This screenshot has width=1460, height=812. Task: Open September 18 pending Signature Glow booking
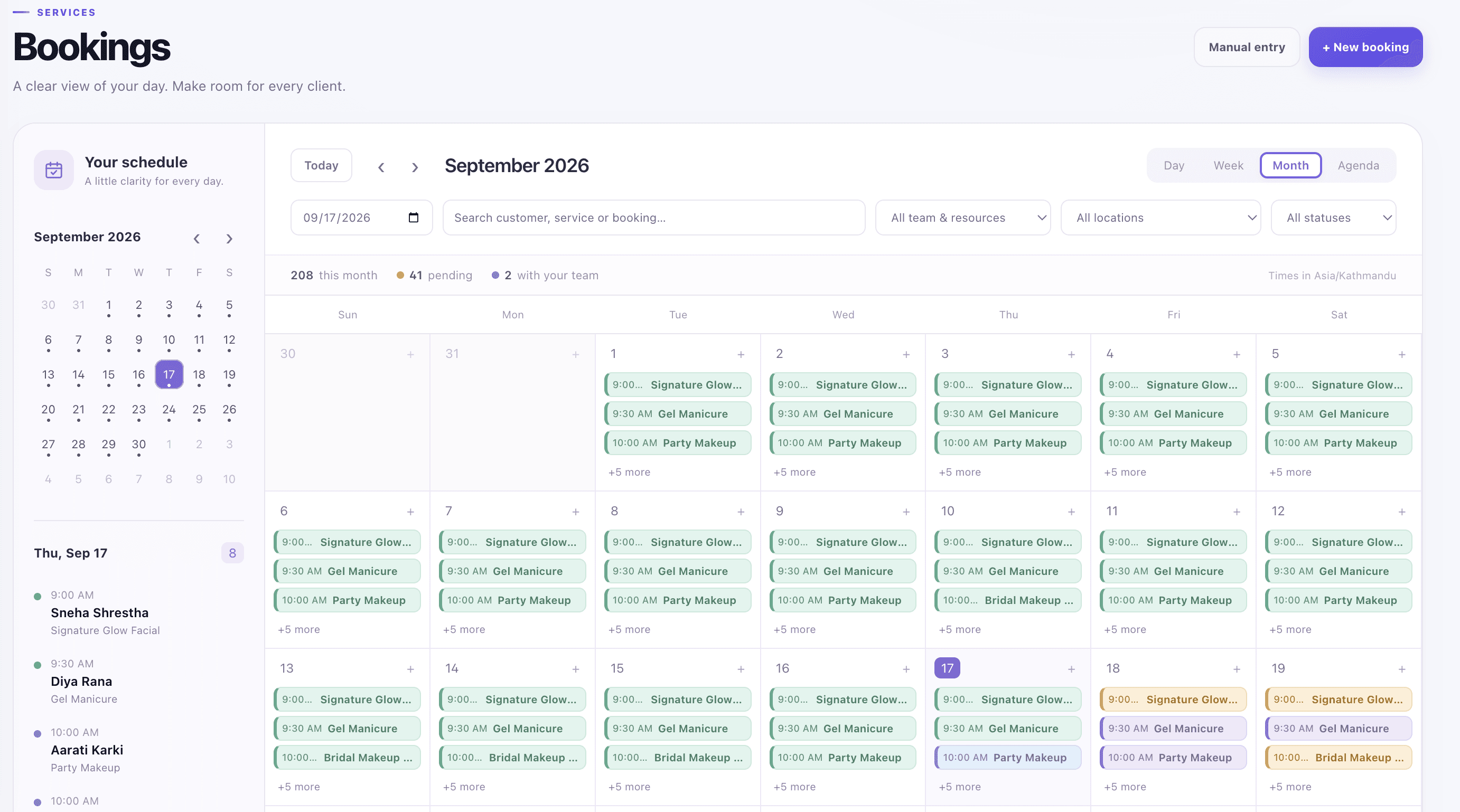(x=1173, y=699)
